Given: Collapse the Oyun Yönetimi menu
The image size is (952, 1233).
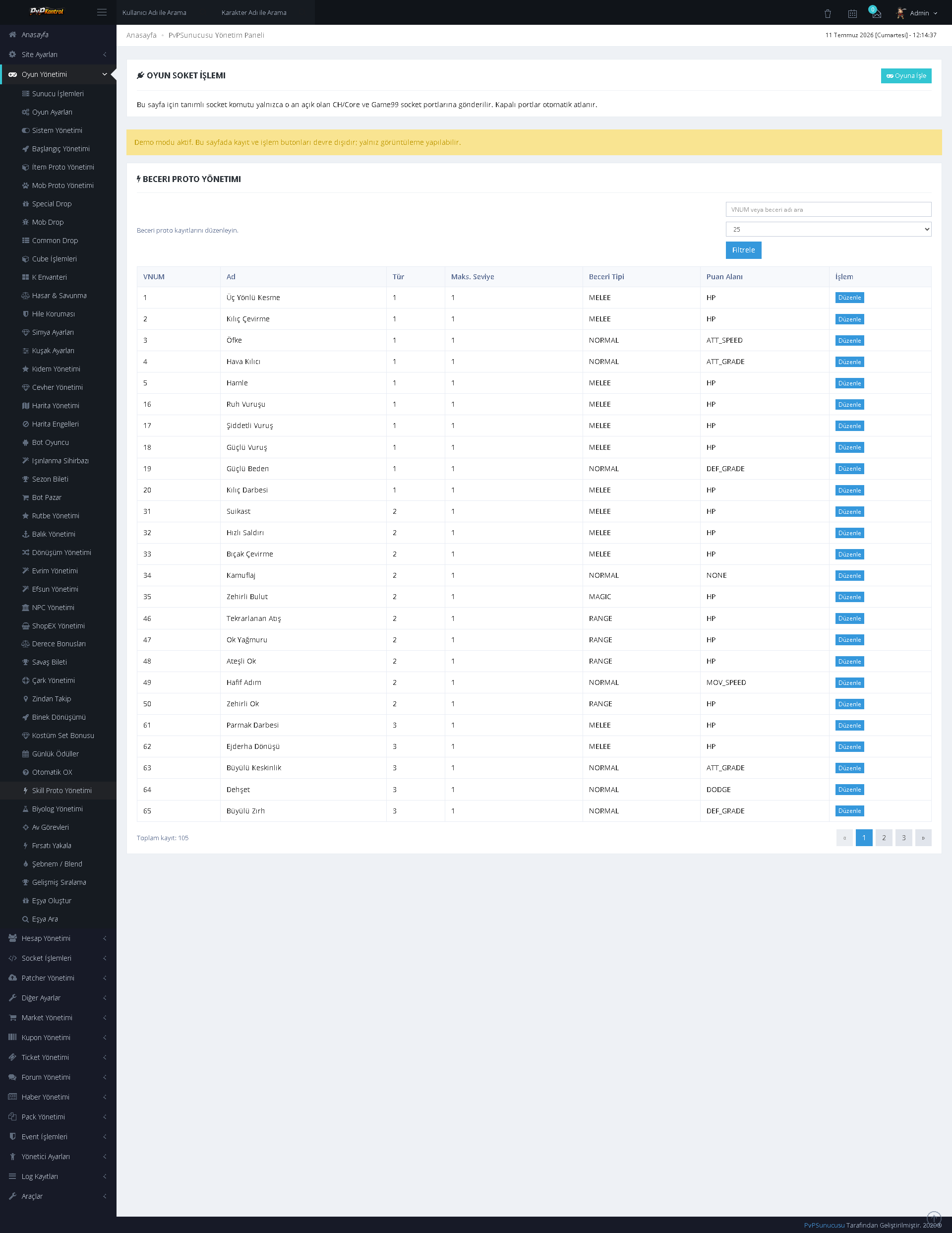Looking at the screenshot, I should tap(58, 74).
